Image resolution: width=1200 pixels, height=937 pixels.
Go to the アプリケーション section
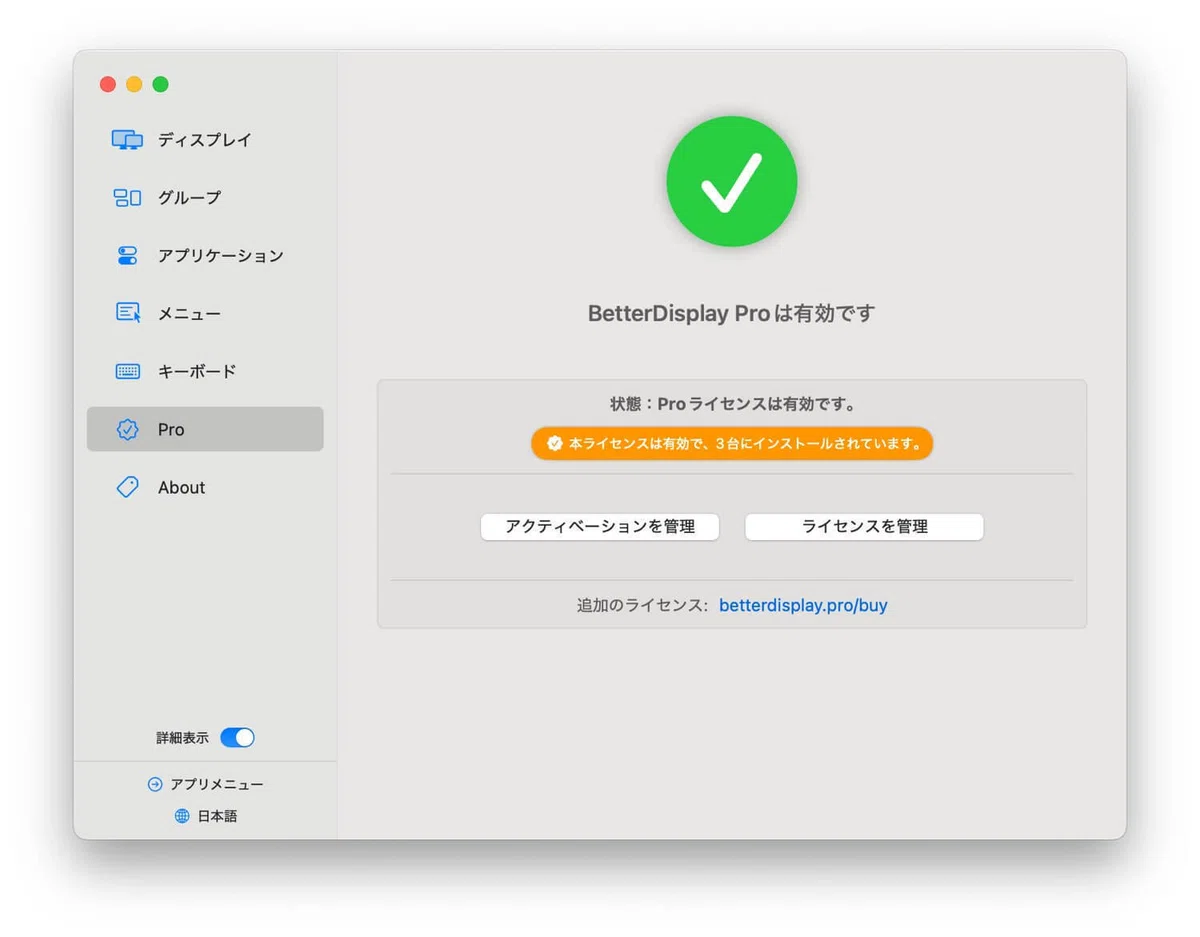205,256
